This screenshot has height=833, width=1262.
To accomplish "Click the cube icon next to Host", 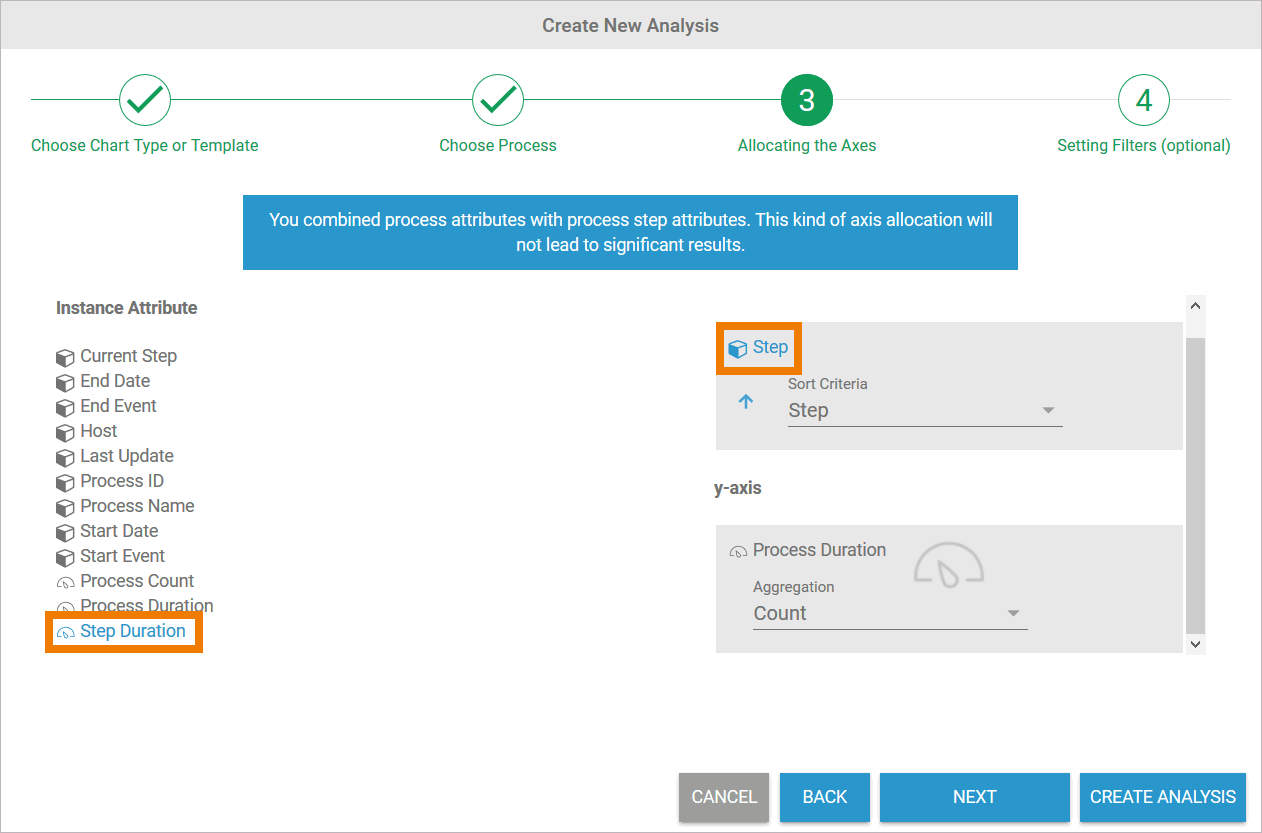I will click(65, 432).
